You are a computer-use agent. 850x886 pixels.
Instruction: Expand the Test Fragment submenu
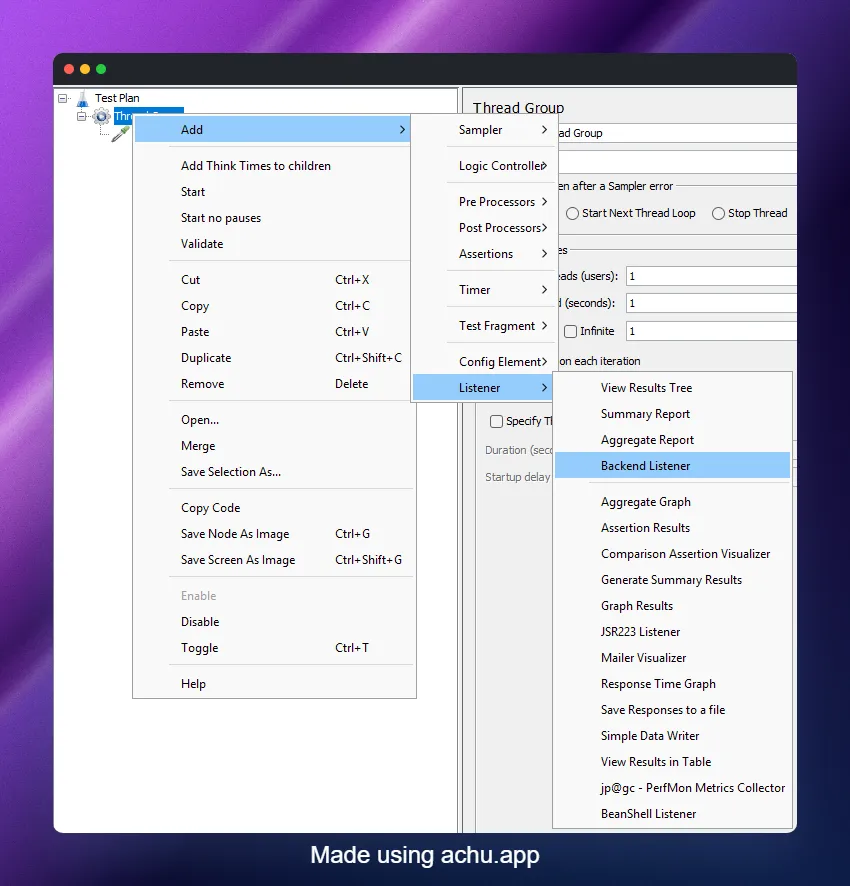pyautogui.click(x=485, y=326)
